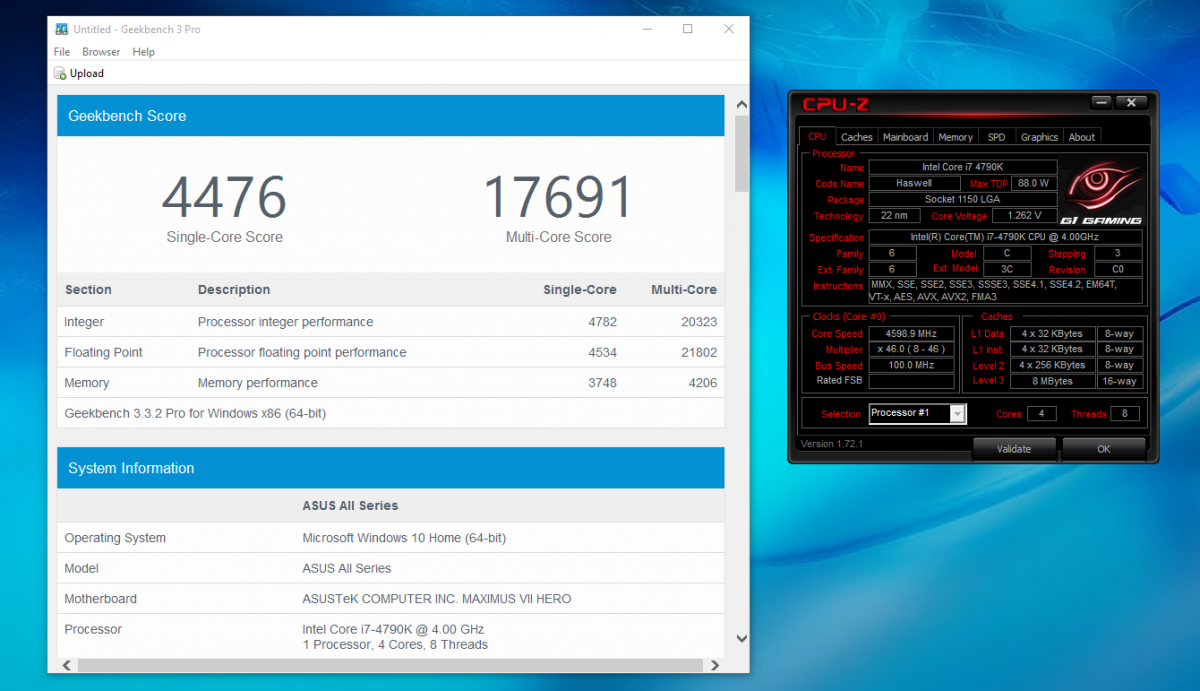Click the G1 Gaming eye logo in CPU-Z

(1103, 192)
